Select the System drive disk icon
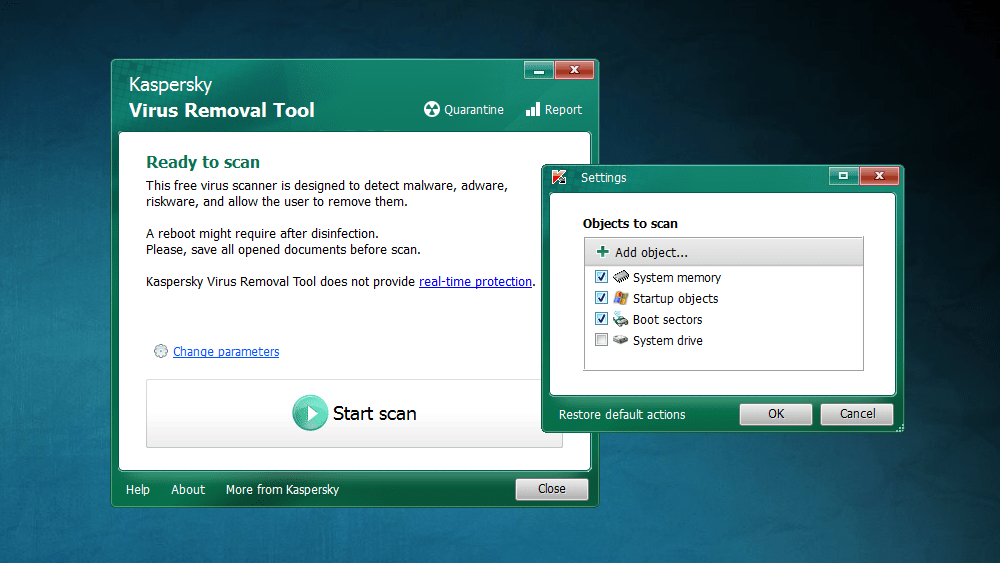 [x=621, y=340]
